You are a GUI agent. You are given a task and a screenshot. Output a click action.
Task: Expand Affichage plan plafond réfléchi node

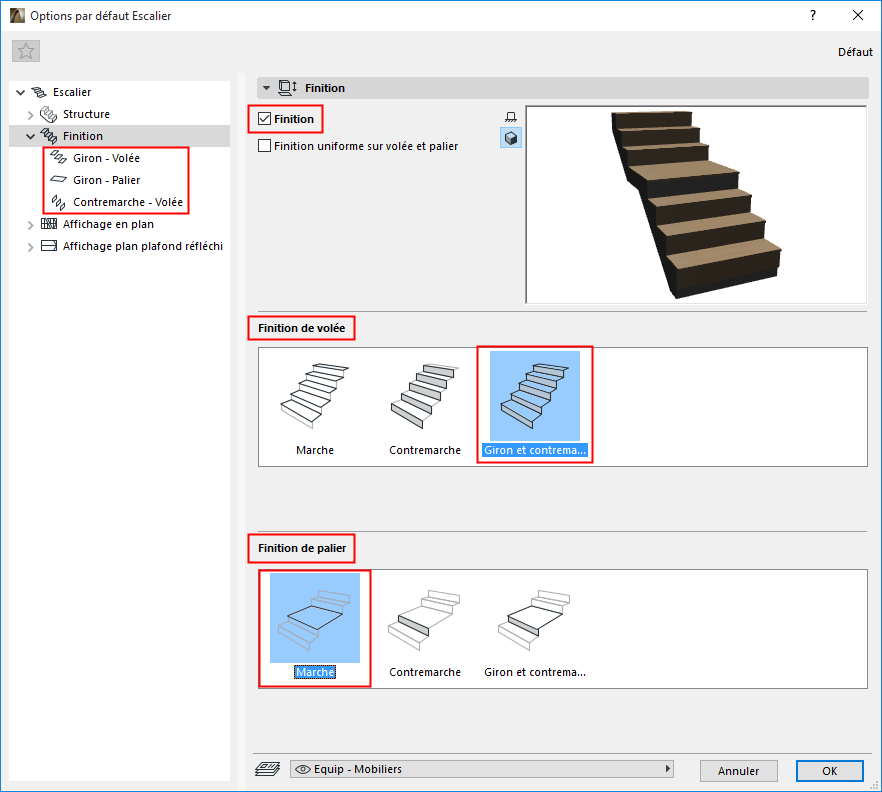[x=30, y=247]
